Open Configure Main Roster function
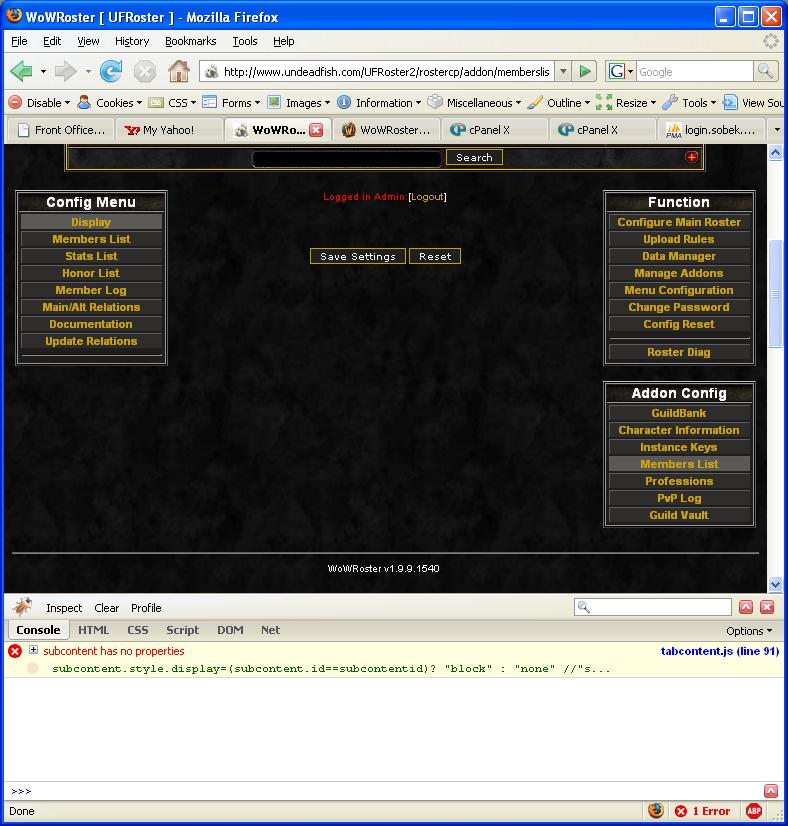Viewport: 788px width, 826px height. pyautogui.click(x=679, y=222)
